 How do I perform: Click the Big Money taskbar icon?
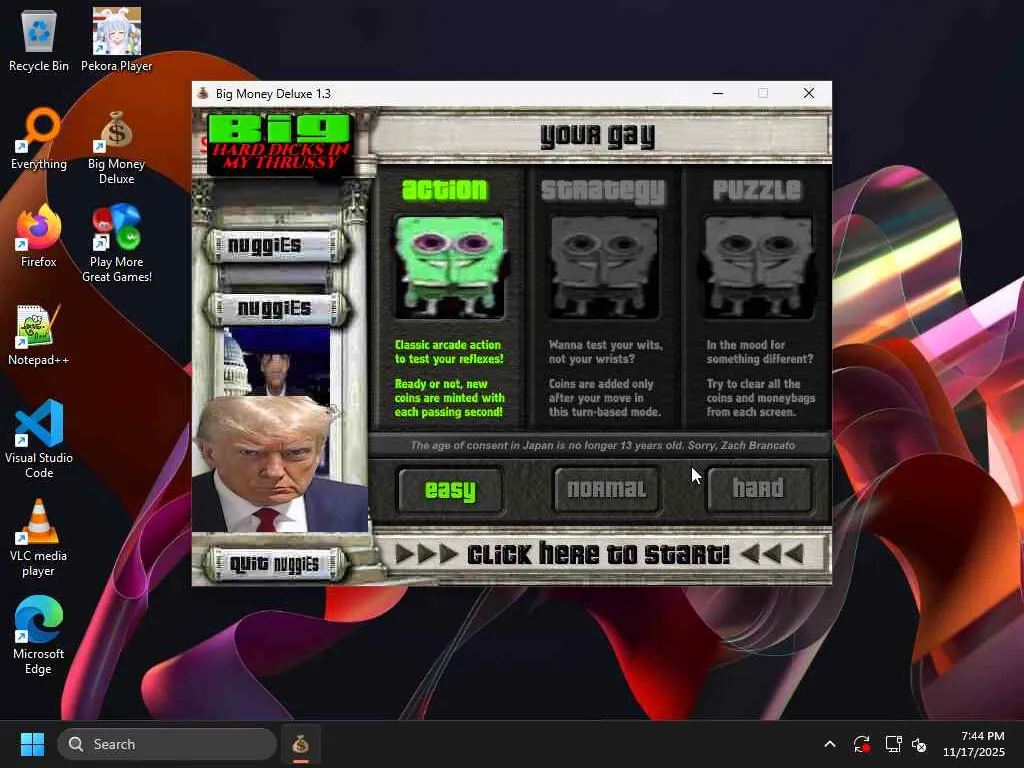pos(300,744)
